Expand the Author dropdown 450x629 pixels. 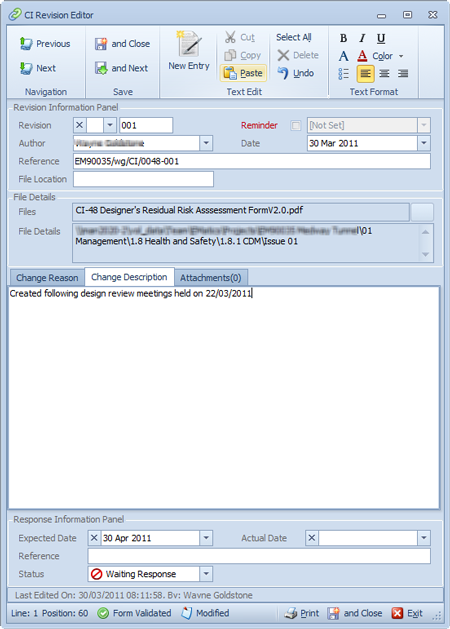206,143
